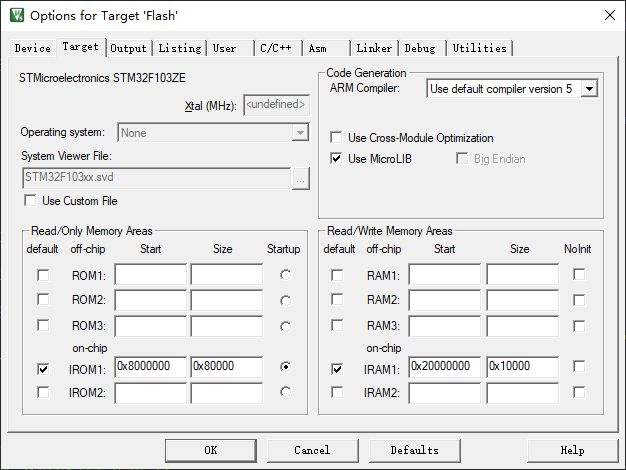This screenshot has height=470, width=626.
Task: Uncheck Use MicroLIB
Action: [x=336, y=159]
